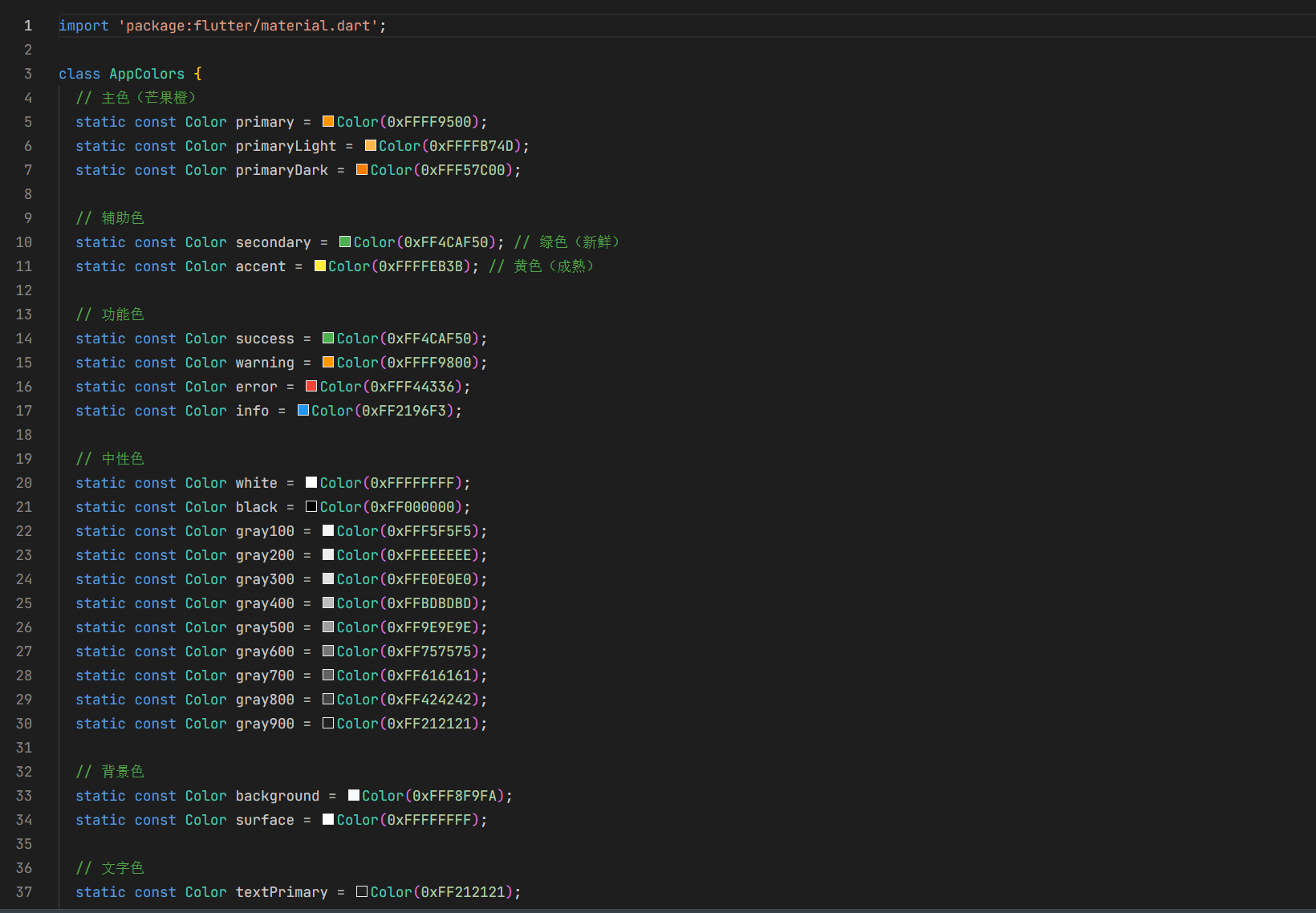The width and height of the screenshot is (1316, 913).
Task: Click the blue info color swatch
Action: [303, 410]
